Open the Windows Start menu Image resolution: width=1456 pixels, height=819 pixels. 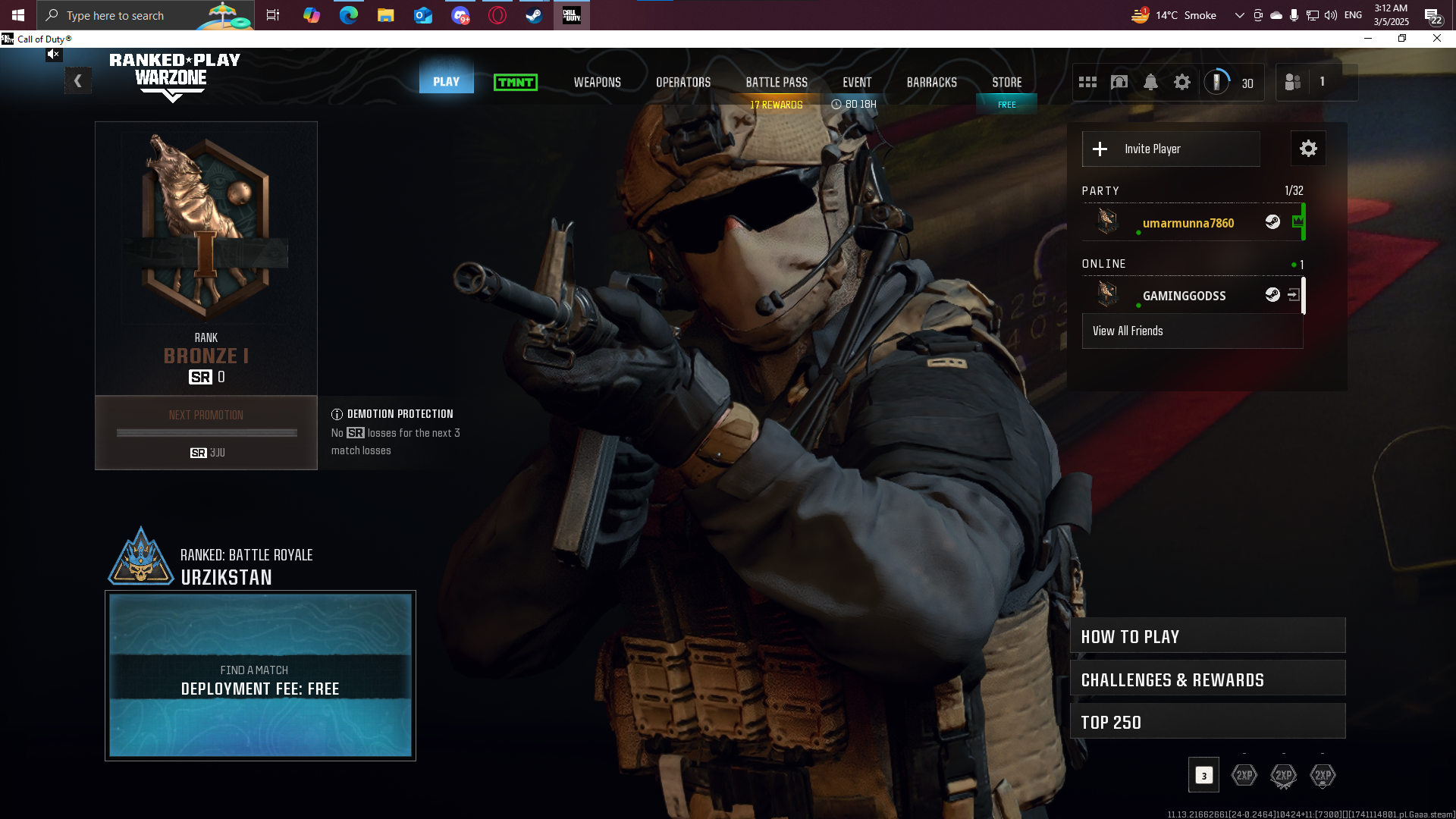[17, 15]
